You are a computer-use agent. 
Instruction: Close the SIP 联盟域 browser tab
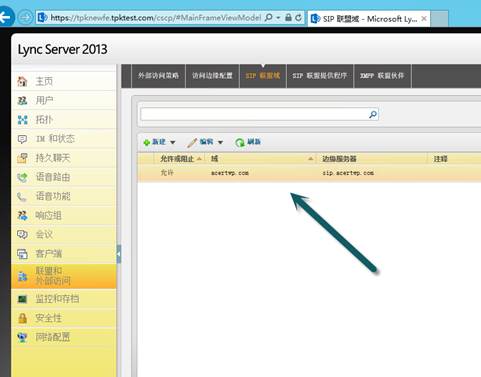(x=424, y=19)
